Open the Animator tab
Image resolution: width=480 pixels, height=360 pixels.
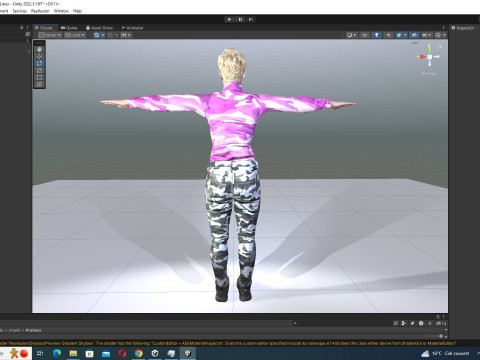tap(132, 28)
